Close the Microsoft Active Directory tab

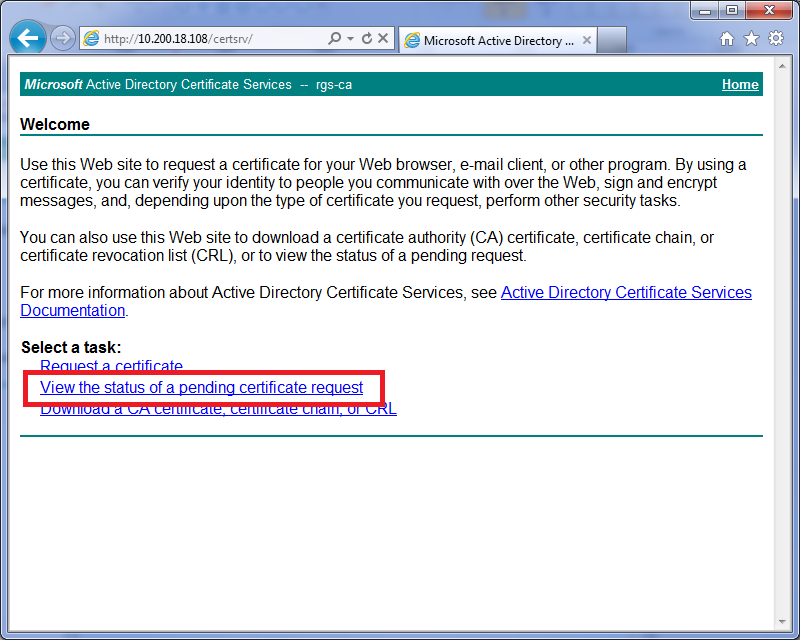click(x=587, y=40)
